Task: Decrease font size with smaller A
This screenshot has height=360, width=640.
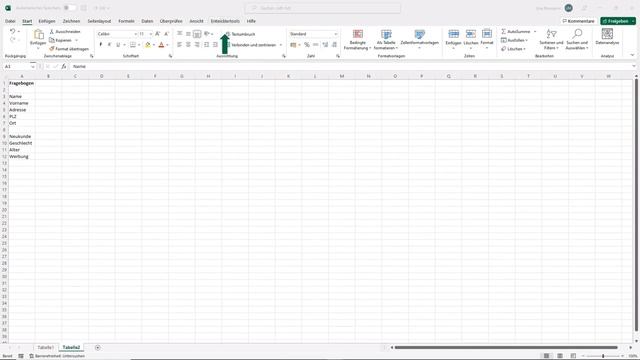Action: click(166, 34)
